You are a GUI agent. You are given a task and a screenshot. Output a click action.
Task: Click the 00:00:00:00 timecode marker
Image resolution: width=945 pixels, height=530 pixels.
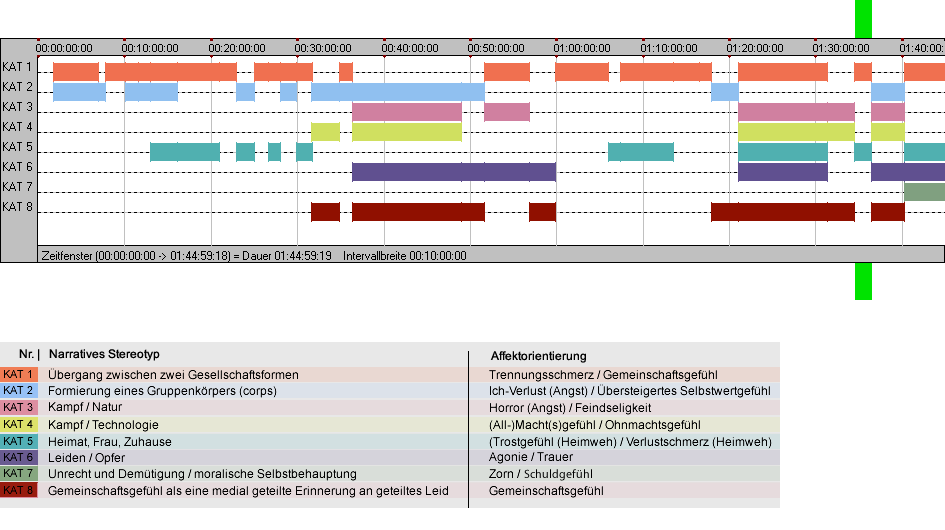(64, 48)
